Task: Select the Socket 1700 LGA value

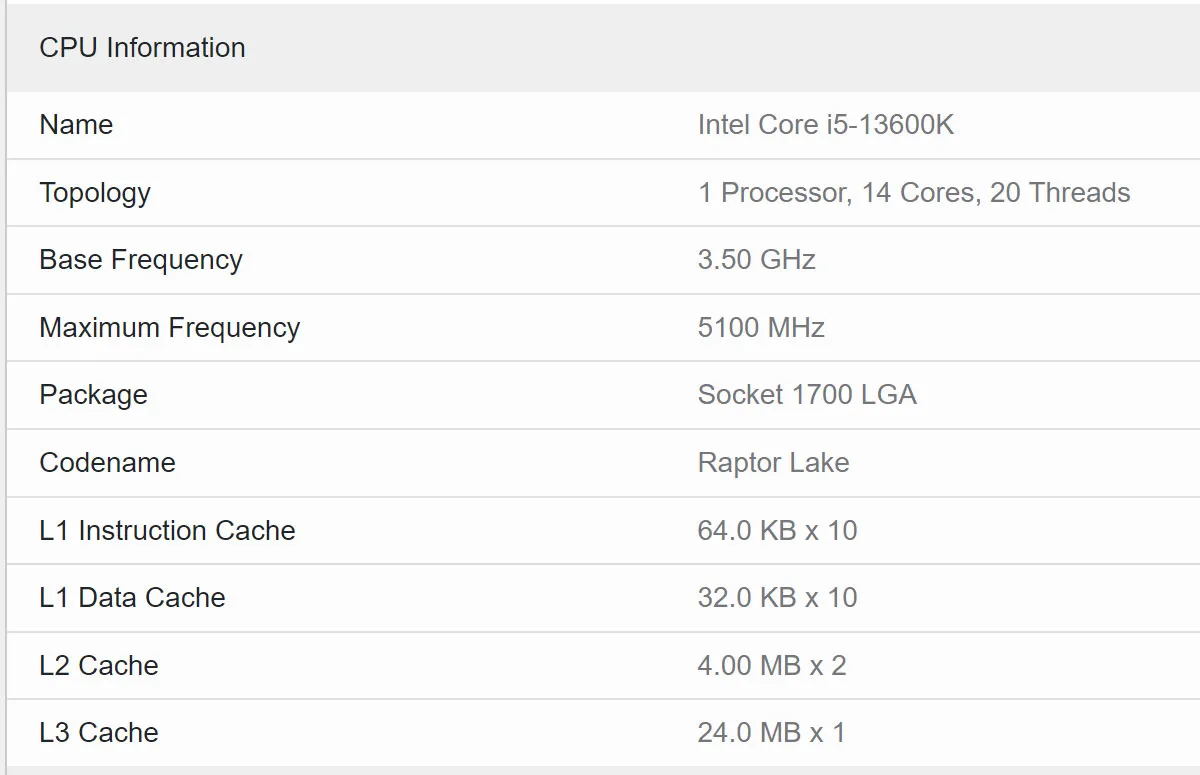Action: [x=807, y=395]
